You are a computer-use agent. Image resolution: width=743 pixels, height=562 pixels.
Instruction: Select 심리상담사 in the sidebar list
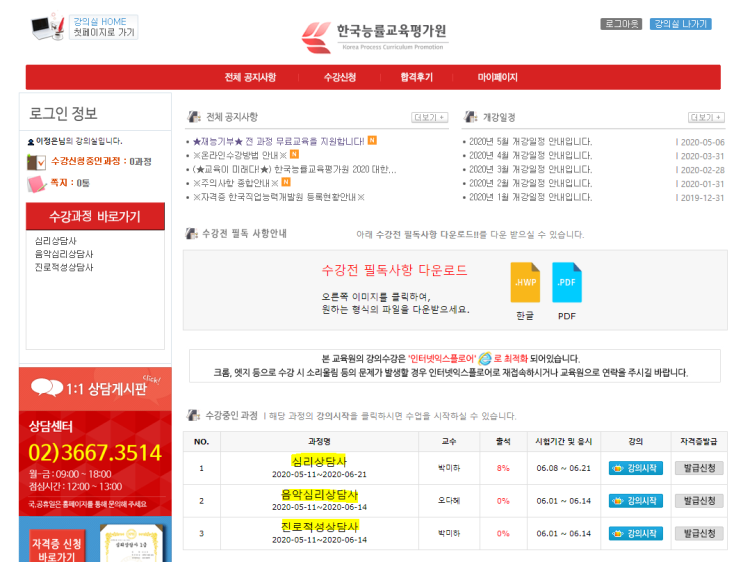pyautogui.click(x=55, y=241)
